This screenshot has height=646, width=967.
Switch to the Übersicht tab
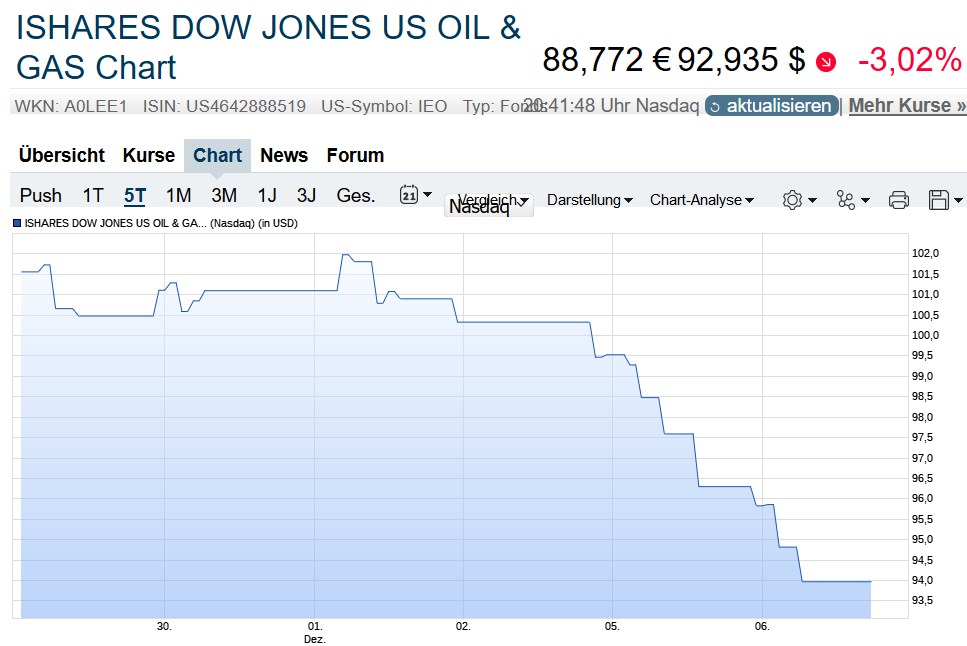[x=62, y=155]
